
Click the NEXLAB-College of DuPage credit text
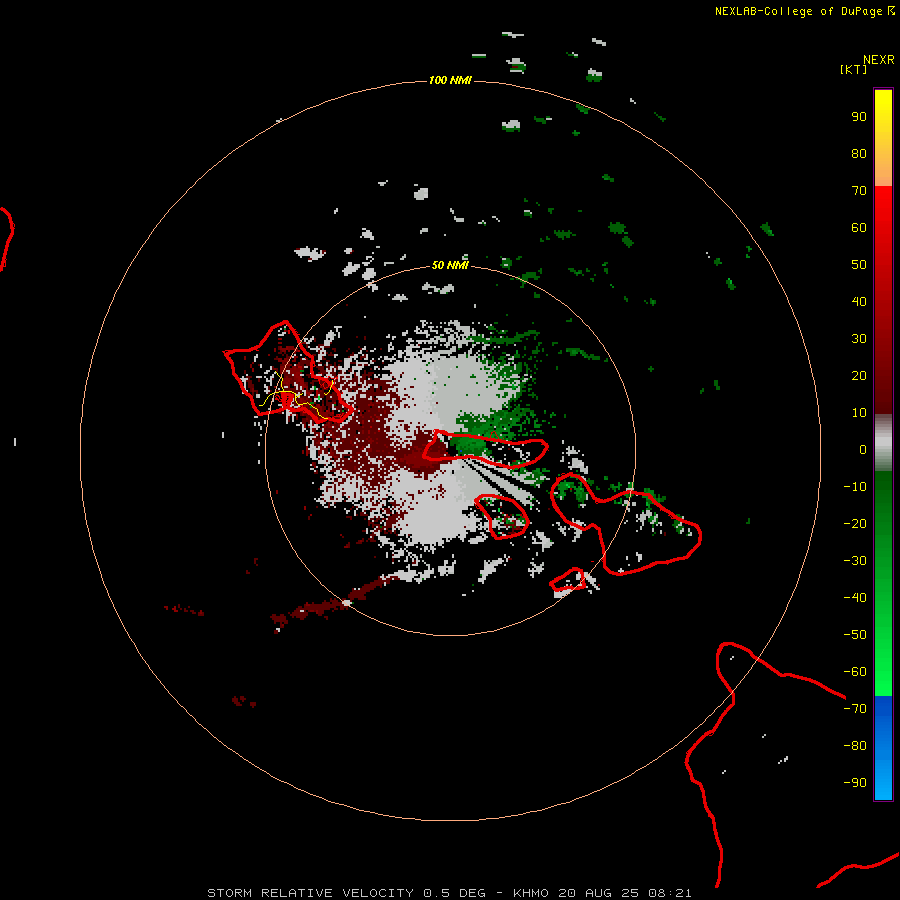pyautogui.click(x=798, y=11)
